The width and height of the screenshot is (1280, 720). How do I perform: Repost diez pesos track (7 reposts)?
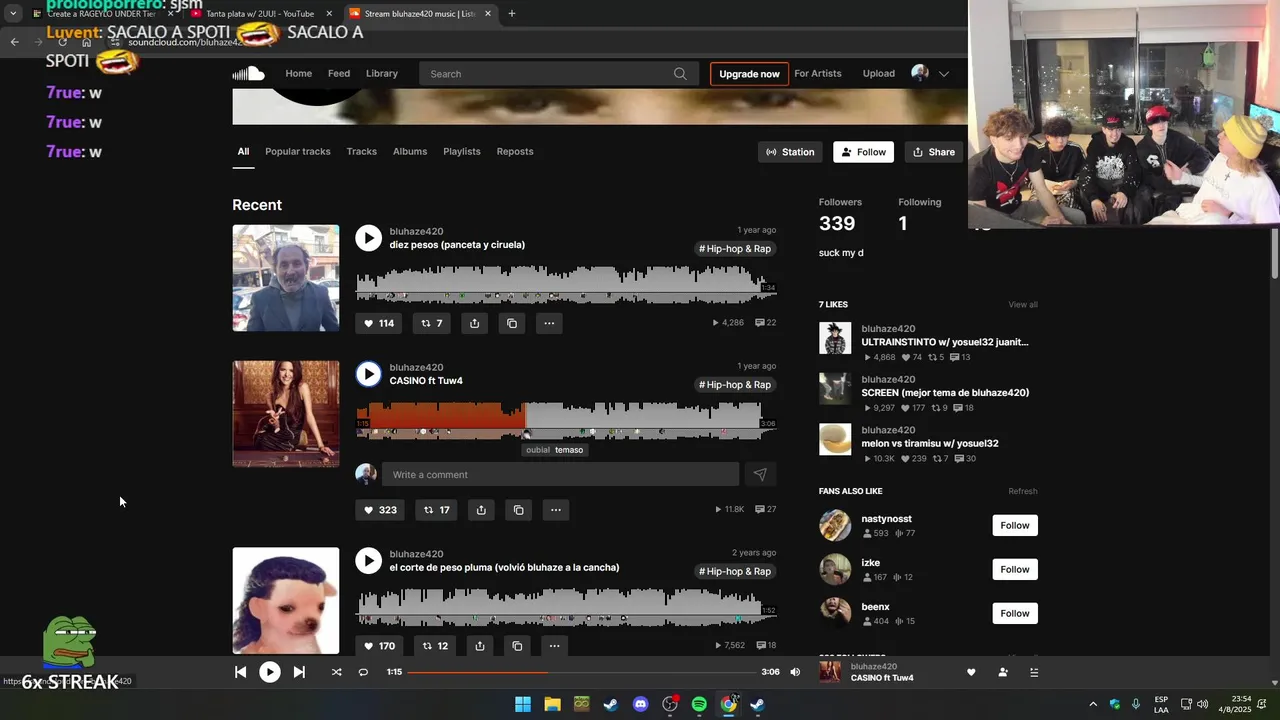click(431, 323)
